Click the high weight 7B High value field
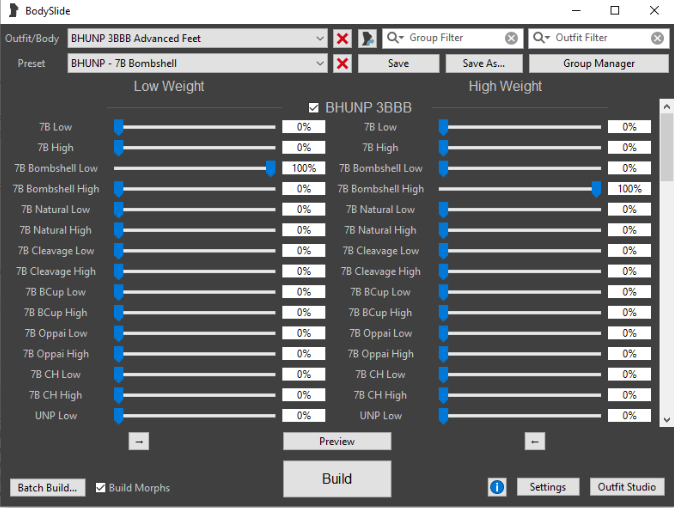 (x=629, y=147)
